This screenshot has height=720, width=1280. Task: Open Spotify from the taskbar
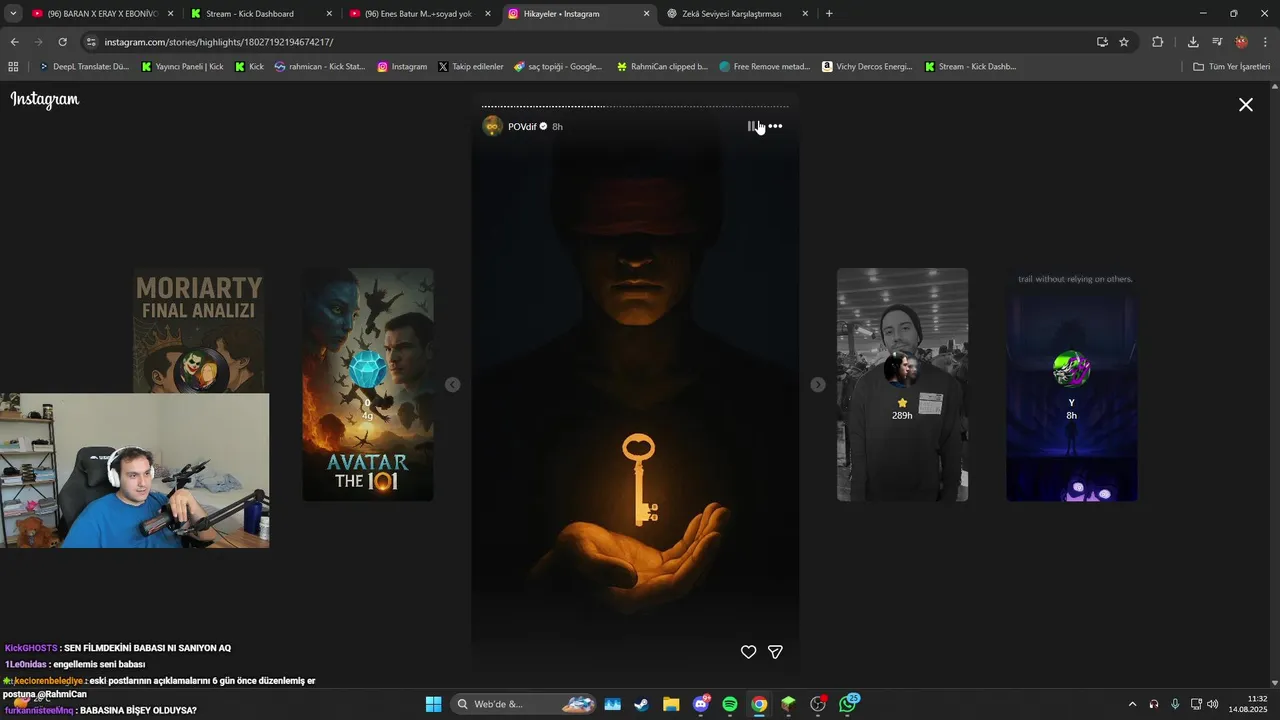(x=730, y=704)
